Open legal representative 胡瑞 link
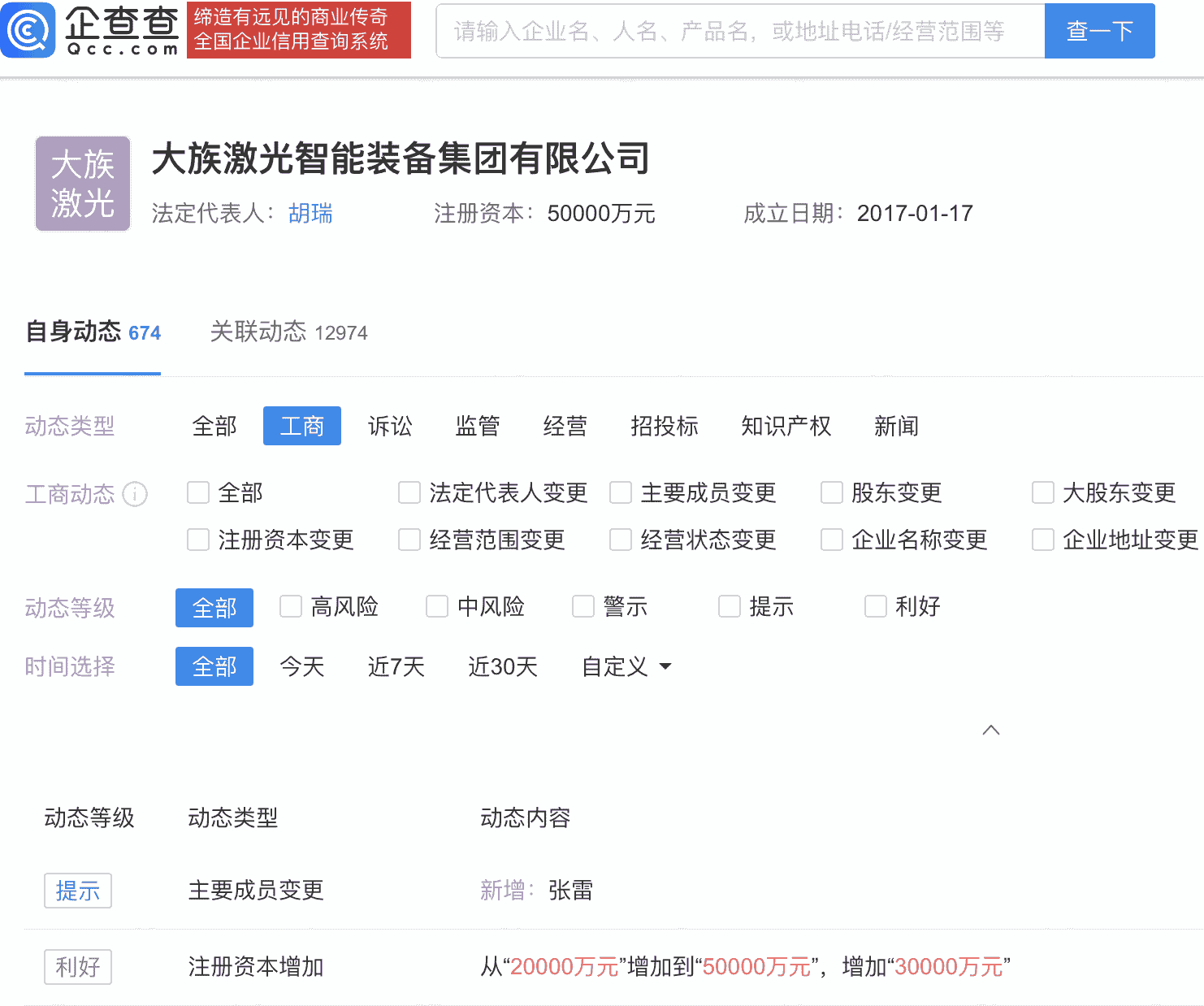Image resolution: width=1204 pixels, height=1006 pixels. coord(310,214)
